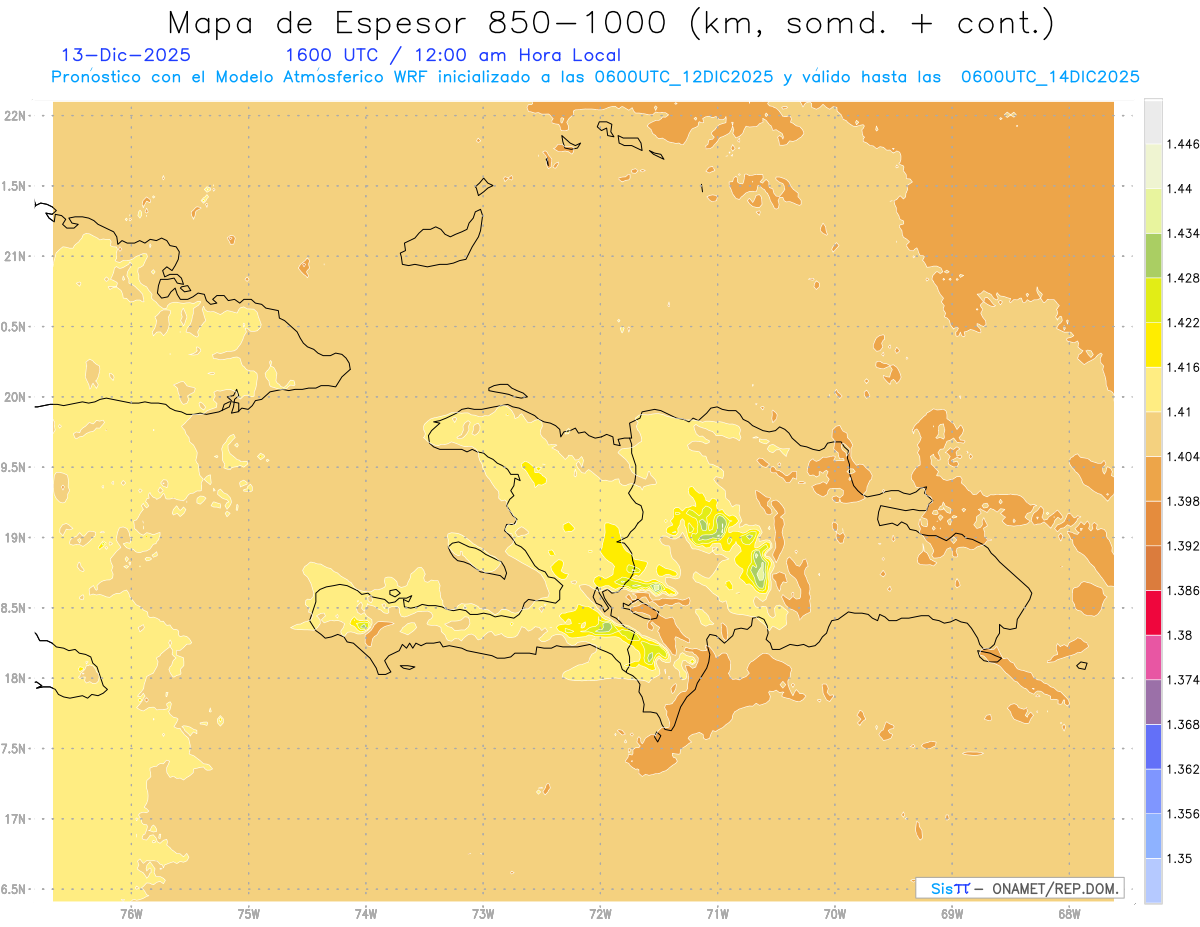1200x927 pixels.
Task: Select the '1600 UTC / 12:00 am Hora Local' text
Action: pyautogui.click(x=453, y=55)
